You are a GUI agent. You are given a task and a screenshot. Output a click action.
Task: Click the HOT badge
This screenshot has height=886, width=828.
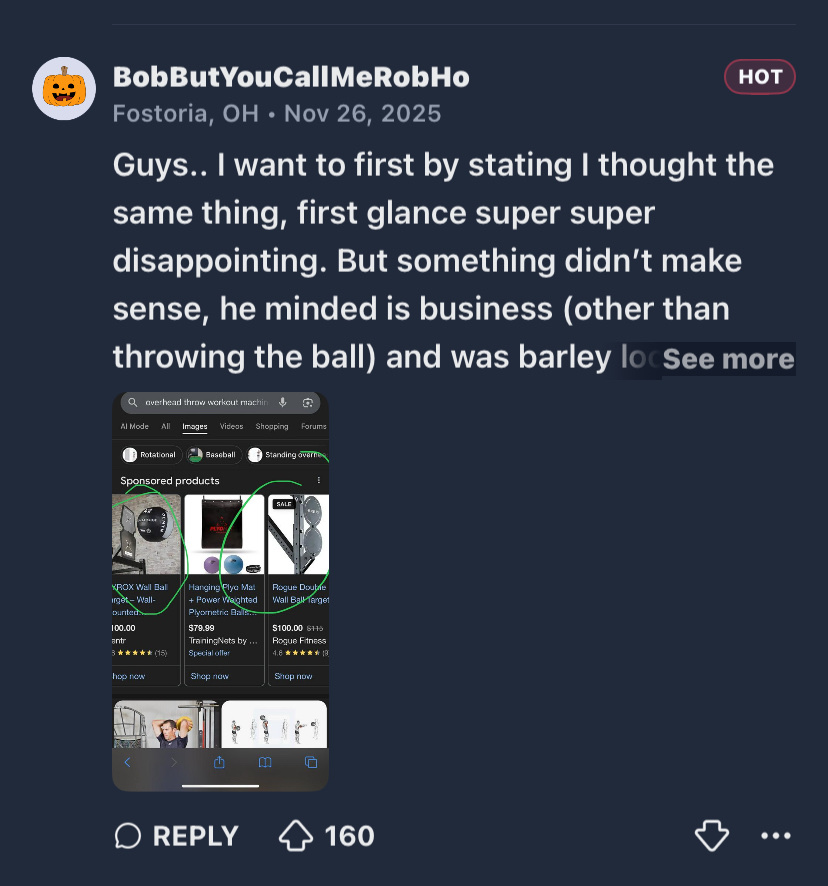pos(760,77)
